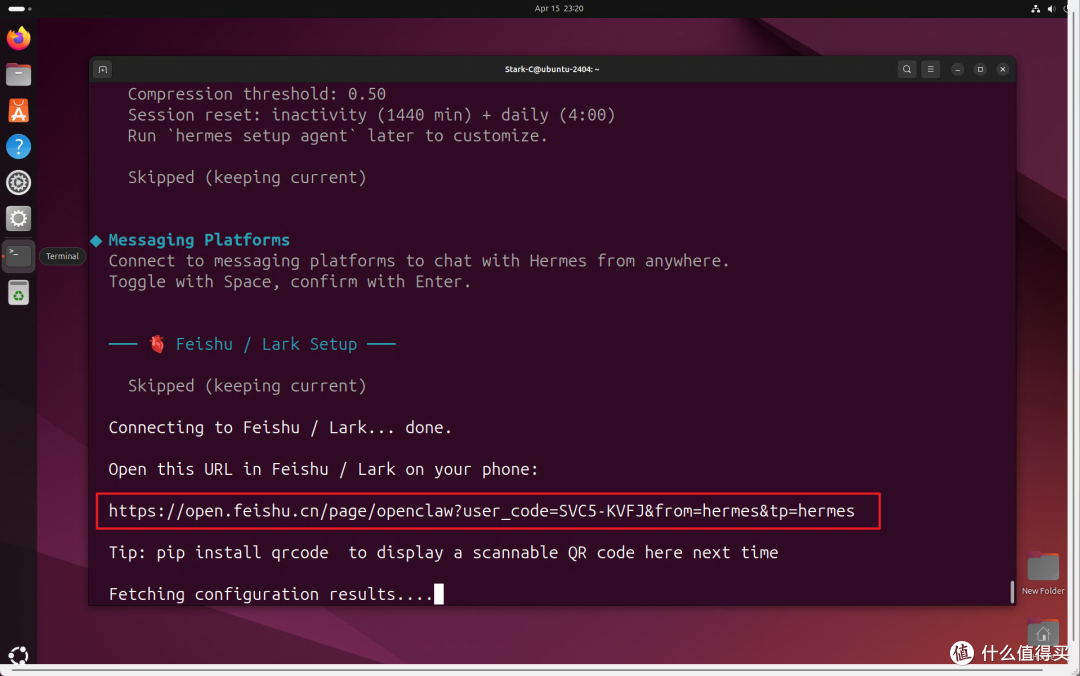The image size is (1080, 676).
Task: Click the volume icon in top bar
Action: click(1052, 9)
